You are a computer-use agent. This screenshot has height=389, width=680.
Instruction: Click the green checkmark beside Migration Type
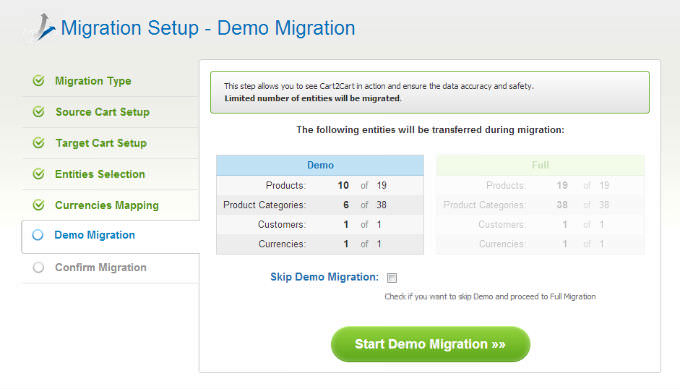coord(39,81)
